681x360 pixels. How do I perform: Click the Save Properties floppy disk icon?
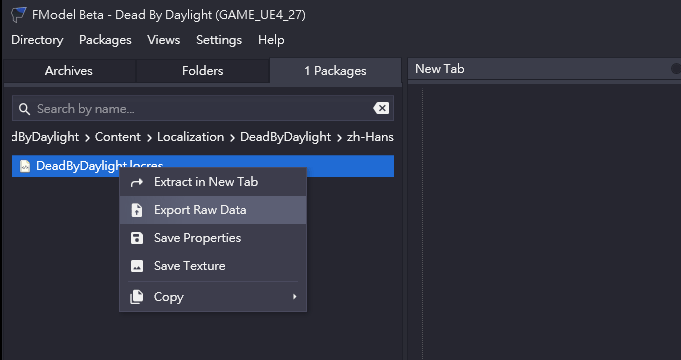tap(137, 238)
